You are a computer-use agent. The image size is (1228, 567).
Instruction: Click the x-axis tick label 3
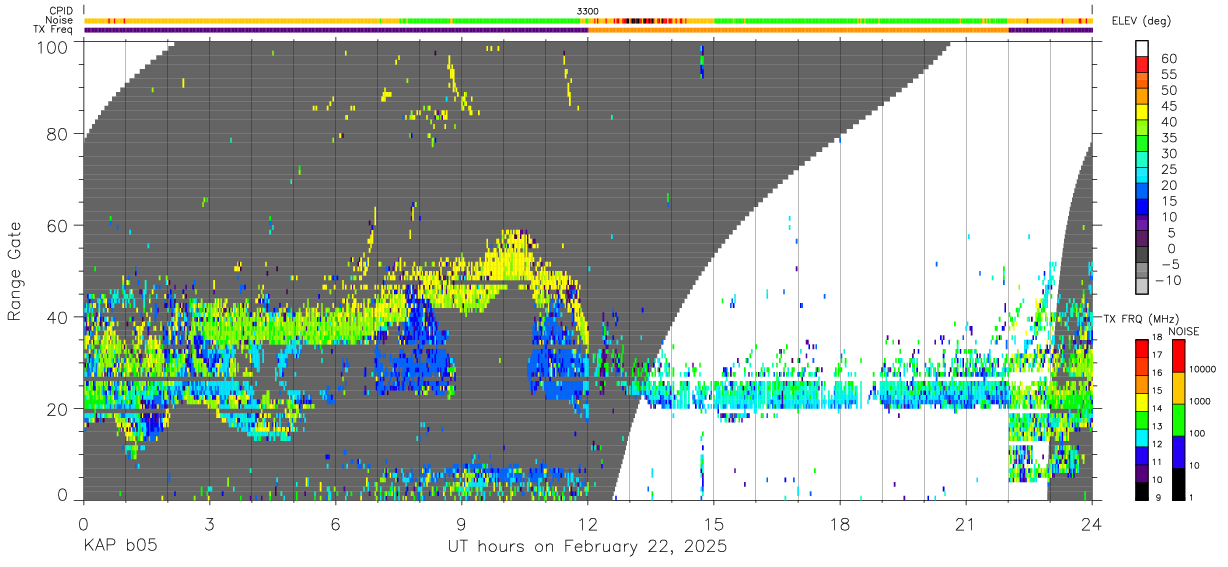click(209, 524)
